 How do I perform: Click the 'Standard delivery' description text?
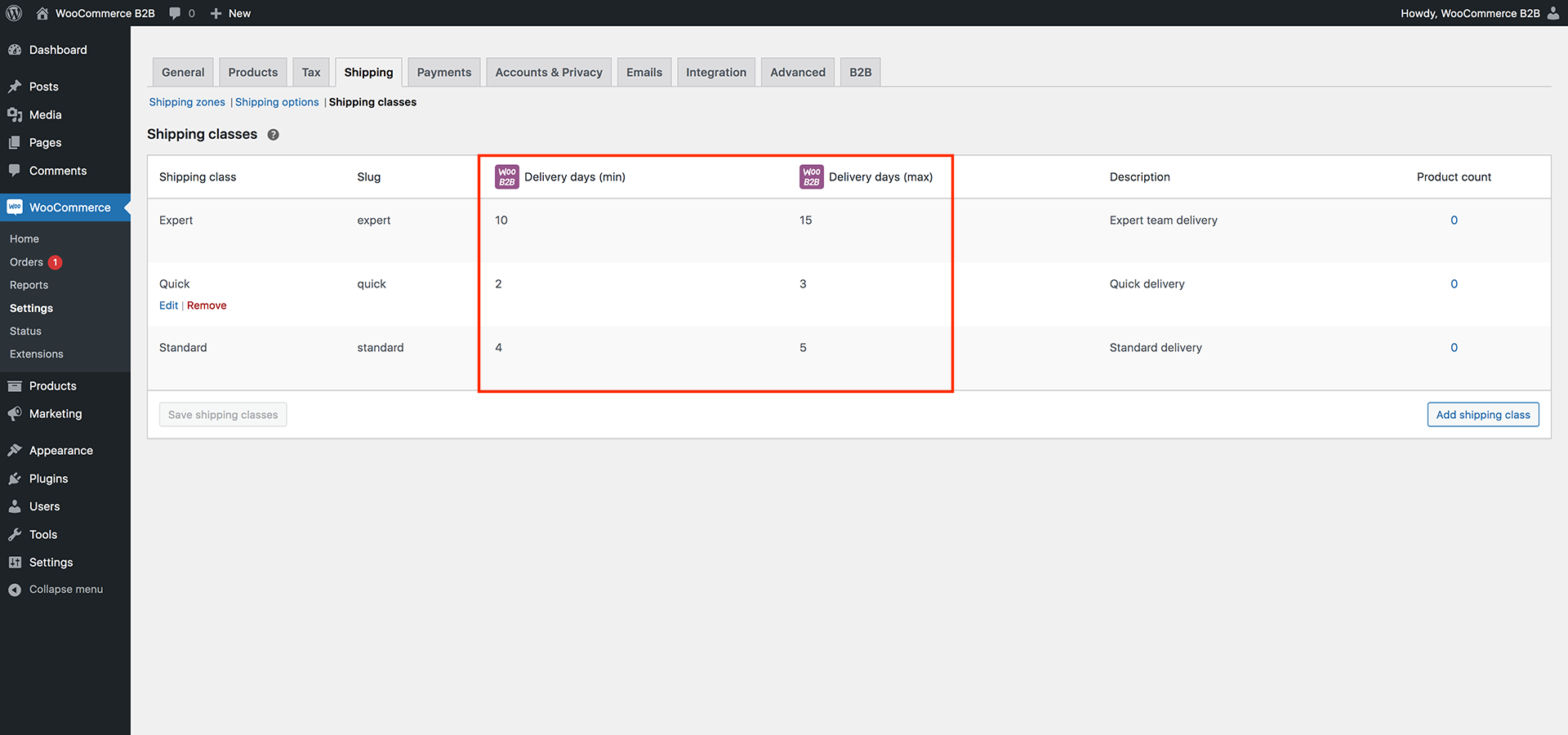tap(1156, 348)
